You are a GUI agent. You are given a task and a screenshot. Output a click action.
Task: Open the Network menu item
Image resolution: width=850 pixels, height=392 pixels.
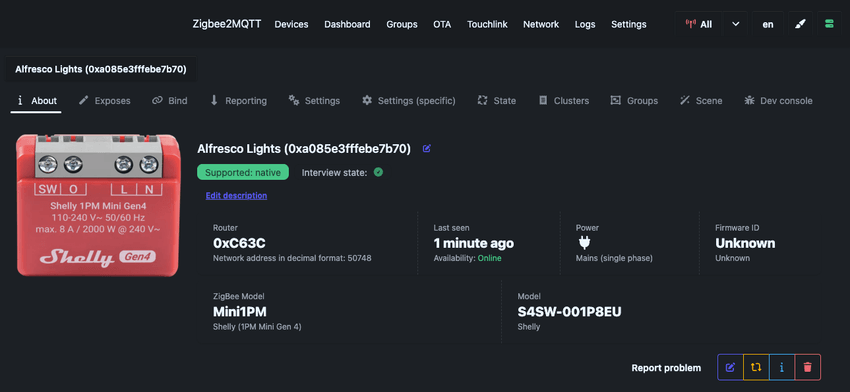[x=541, y=24]
